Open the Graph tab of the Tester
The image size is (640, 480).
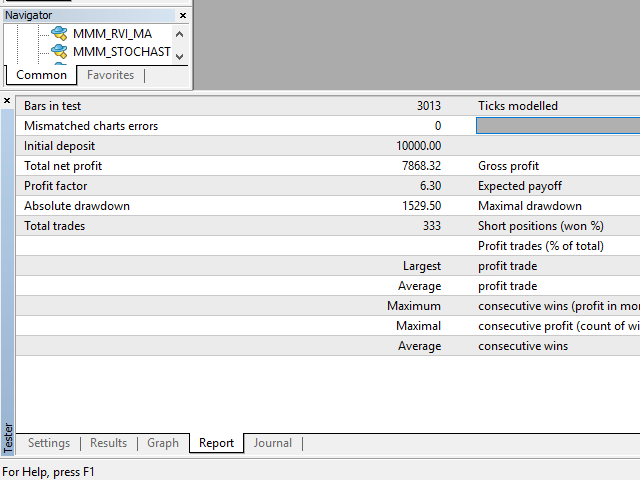163,443
